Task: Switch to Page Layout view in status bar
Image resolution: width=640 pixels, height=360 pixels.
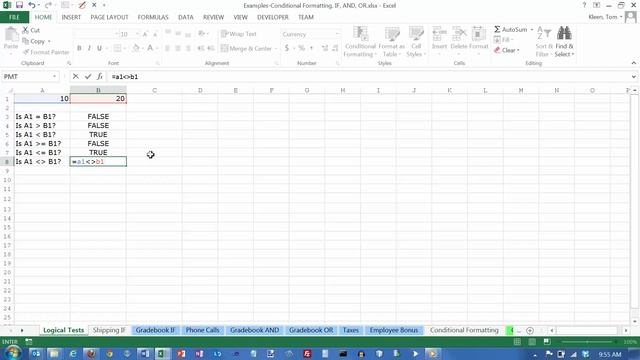Action: (532, 342)
